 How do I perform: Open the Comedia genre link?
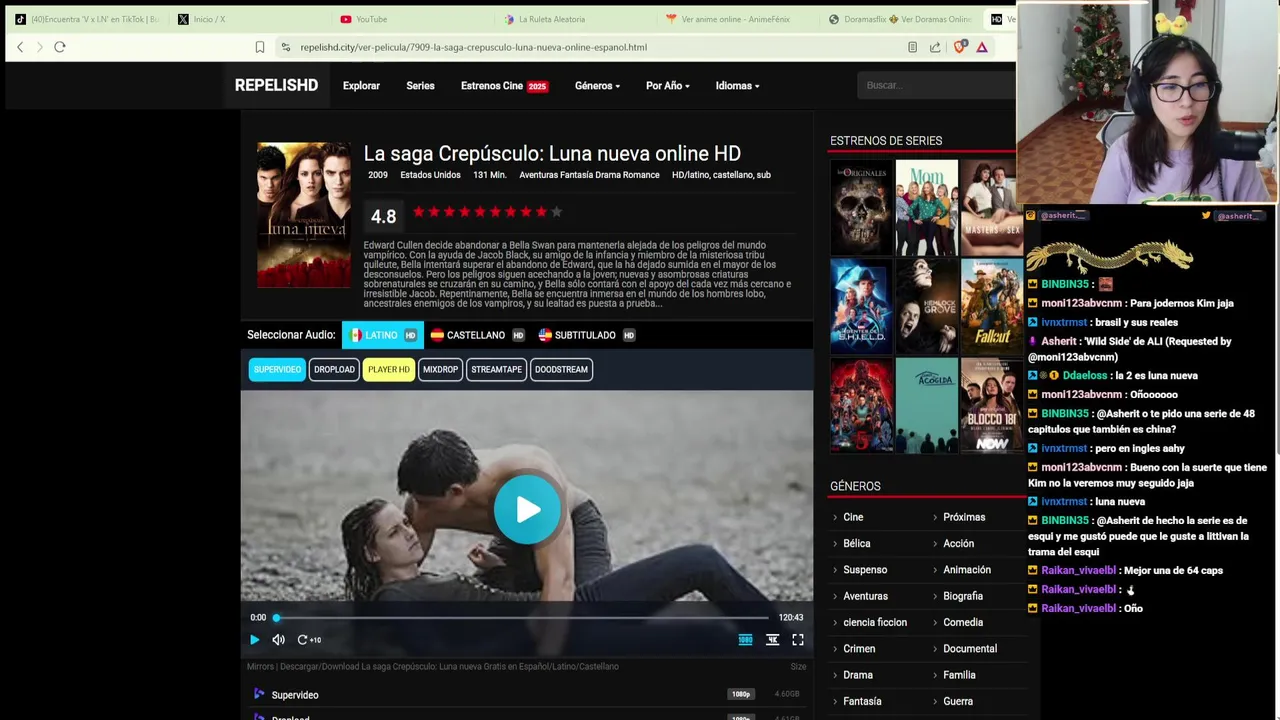click(963, 622)
